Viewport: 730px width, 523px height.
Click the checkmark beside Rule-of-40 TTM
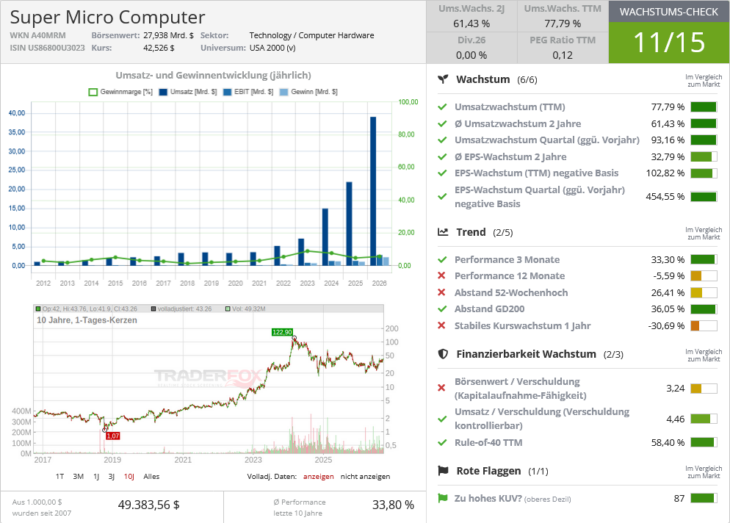pyautogui.click(x=442, y=442)
